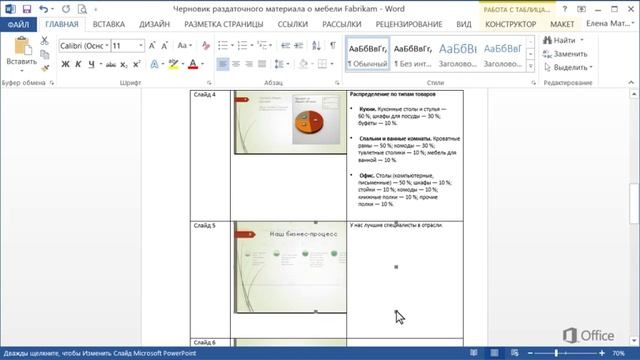Select the Слайд 4 pie chart thumbnail
Viewport: 640px width, 360px height.
pos(290,122)
